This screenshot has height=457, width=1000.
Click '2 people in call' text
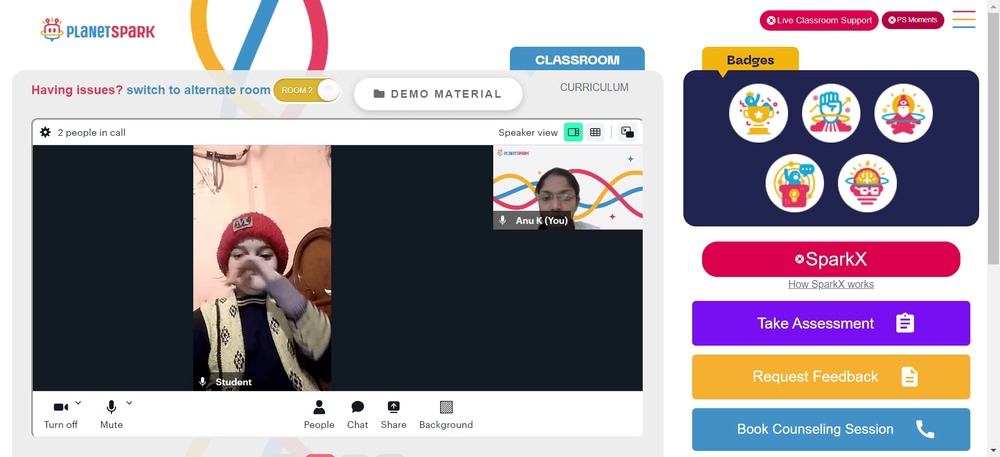click(x=91, y=133)
